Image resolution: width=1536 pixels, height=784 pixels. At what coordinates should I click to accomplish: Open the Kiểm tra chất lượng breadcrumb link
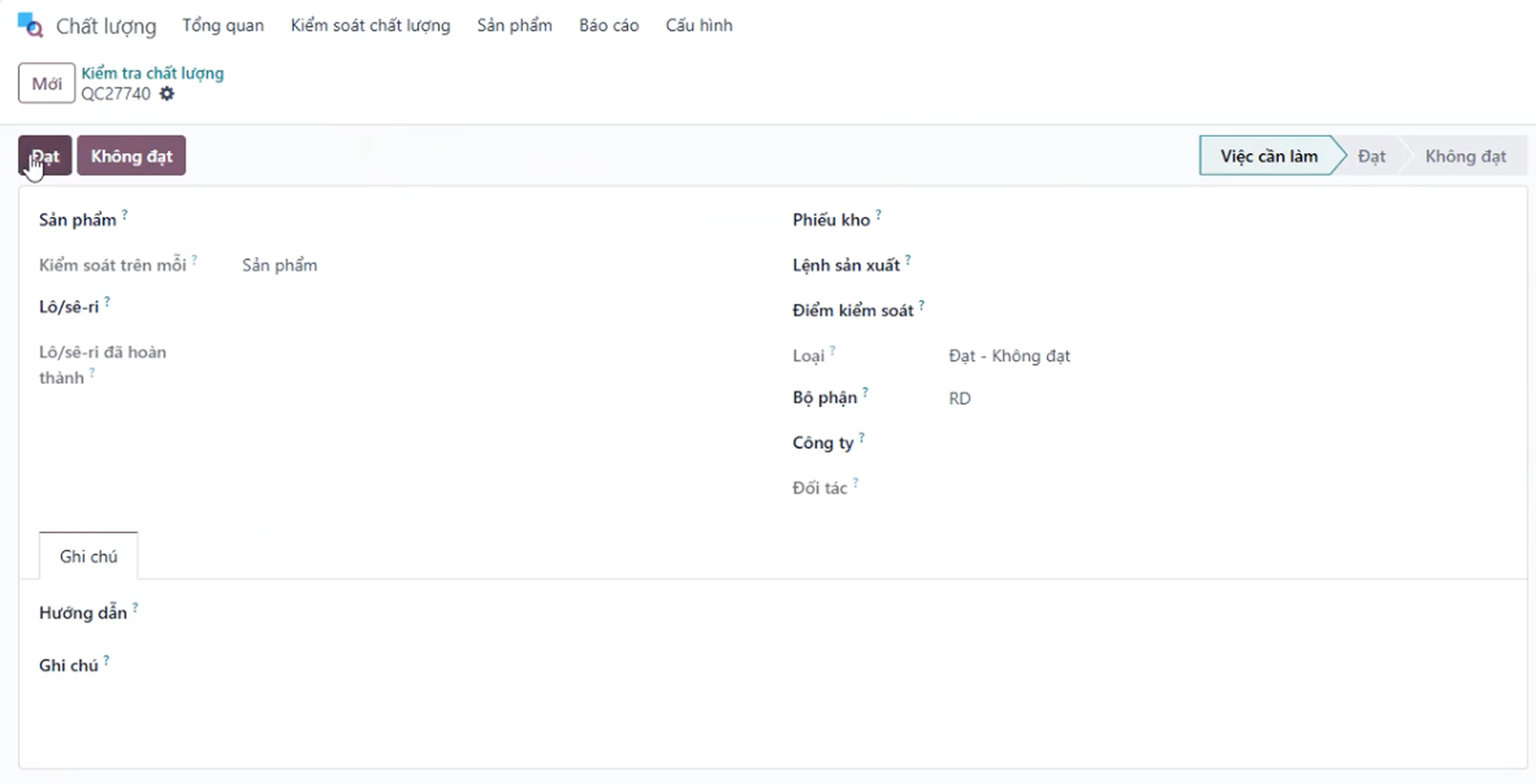tap(152, 73)
